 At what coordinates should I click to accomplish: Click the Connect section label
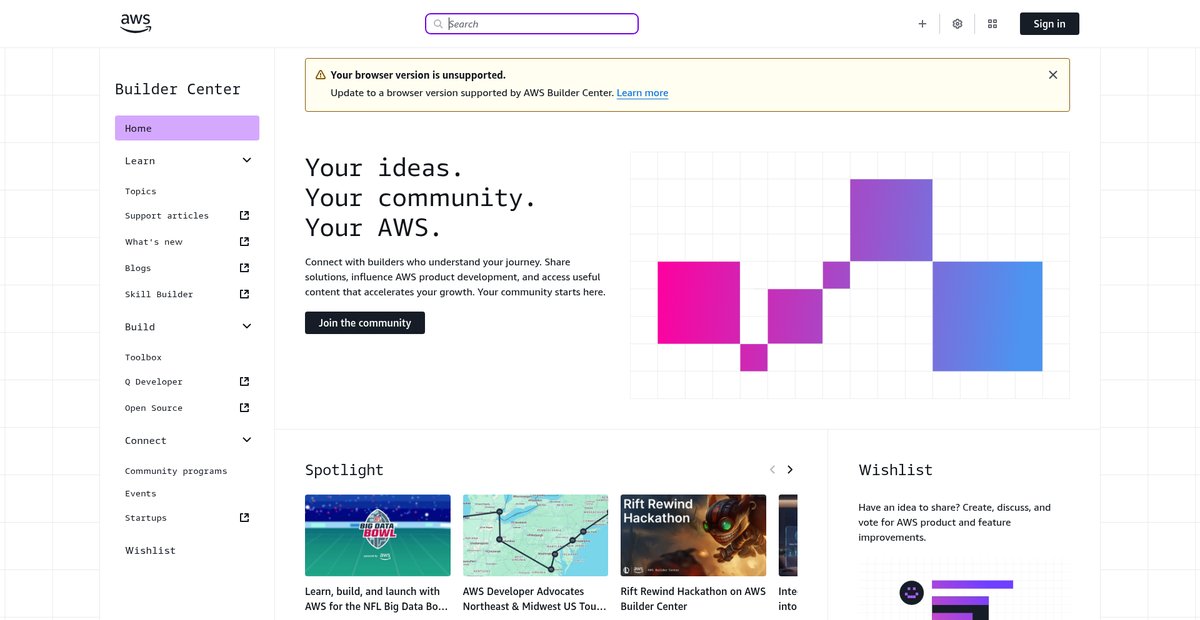tap(146, 441)
